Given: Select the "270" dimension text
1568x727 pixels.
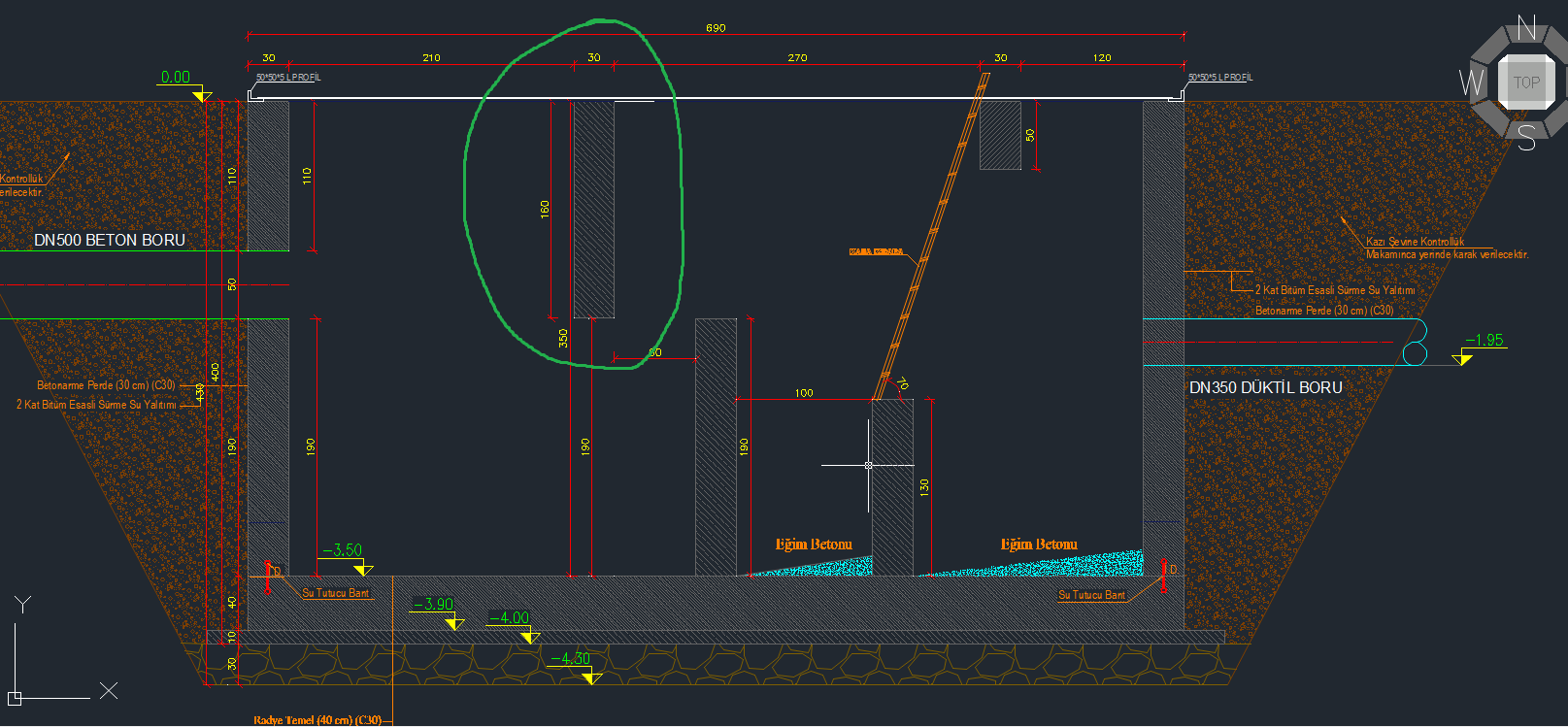Looking at the screenshot, I should point(797,58).
